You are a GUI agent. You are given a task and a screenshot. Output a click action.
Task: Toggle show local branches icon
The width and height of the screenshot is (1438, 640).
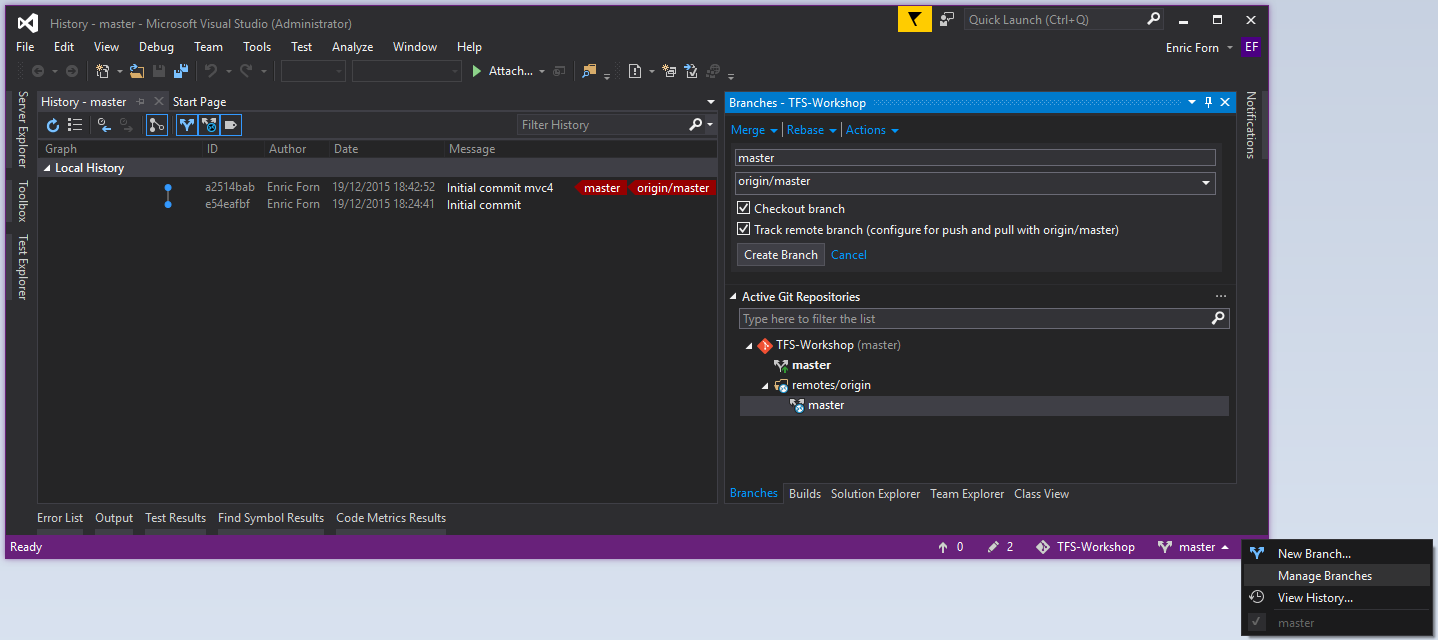click(x=186, y=125)
